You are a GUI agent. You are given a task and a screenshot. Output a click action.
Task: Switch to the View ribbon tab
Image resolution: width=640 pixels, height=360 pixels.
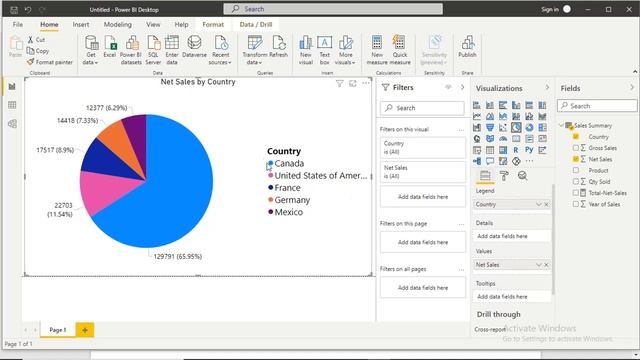tap(153, 24)
